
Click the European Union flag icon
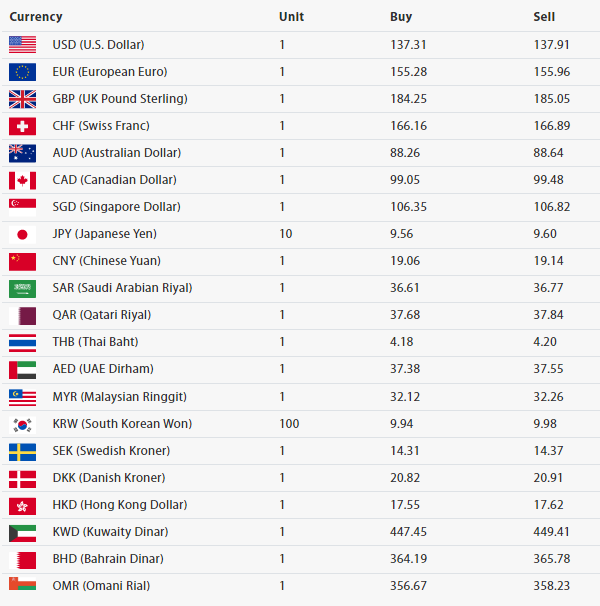click(x=22, y=72)
